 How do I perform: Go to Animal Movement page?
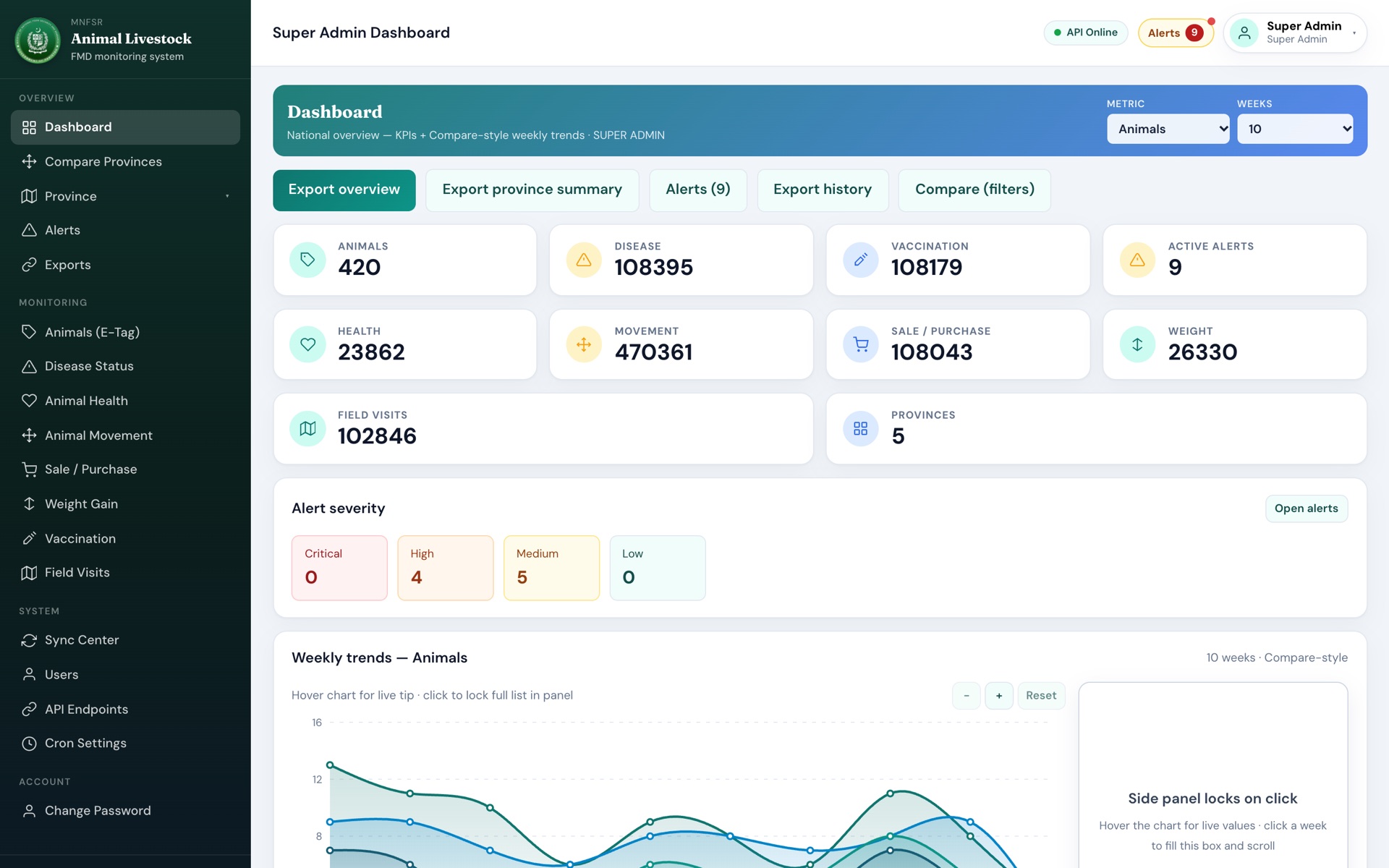coord(125,435)
